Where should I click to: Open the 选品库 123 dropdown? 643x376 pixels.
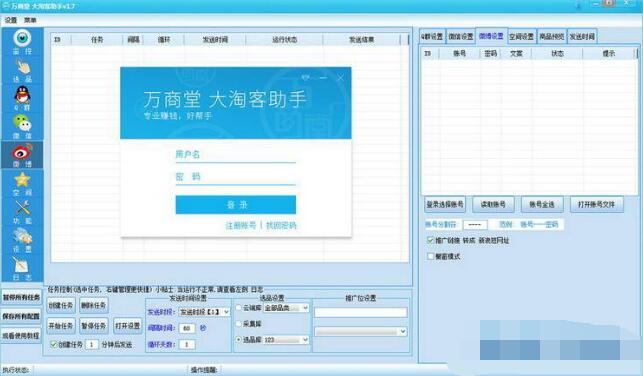tap(286, 340)
